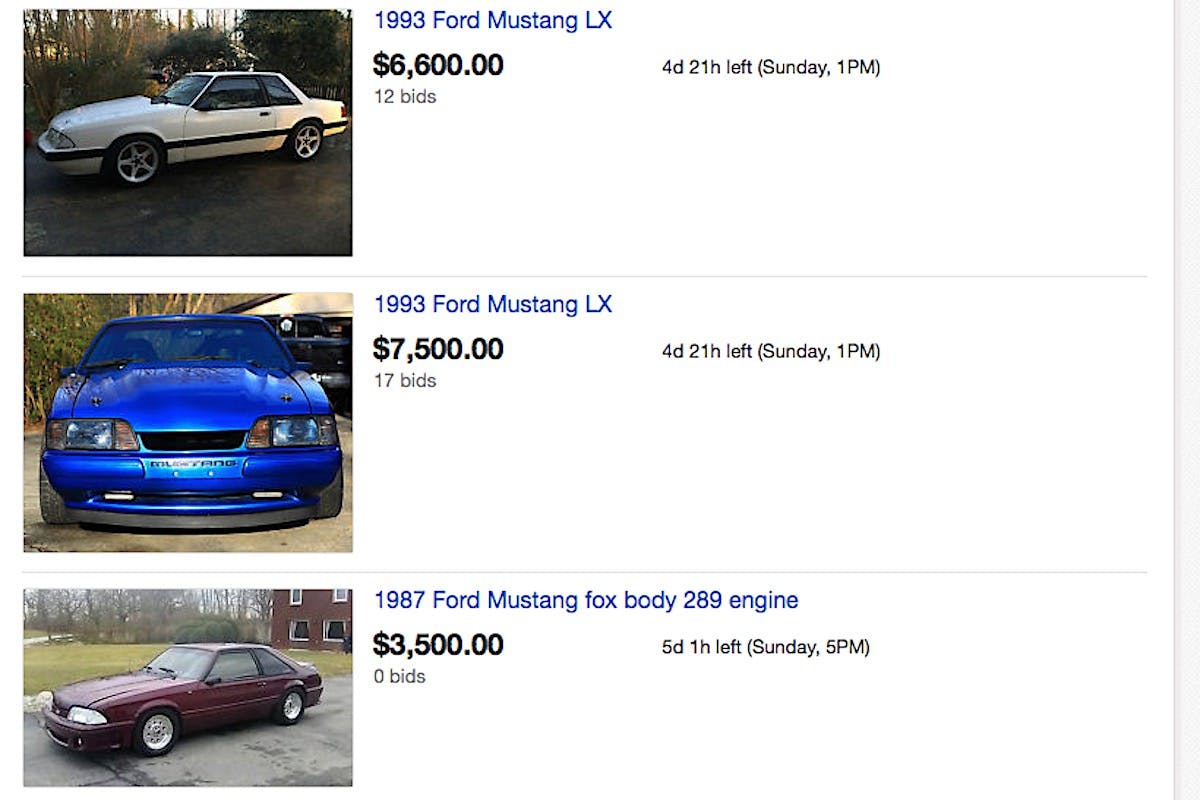Open the 1987 Ford Mustang fox body listing

pos(585,600)
